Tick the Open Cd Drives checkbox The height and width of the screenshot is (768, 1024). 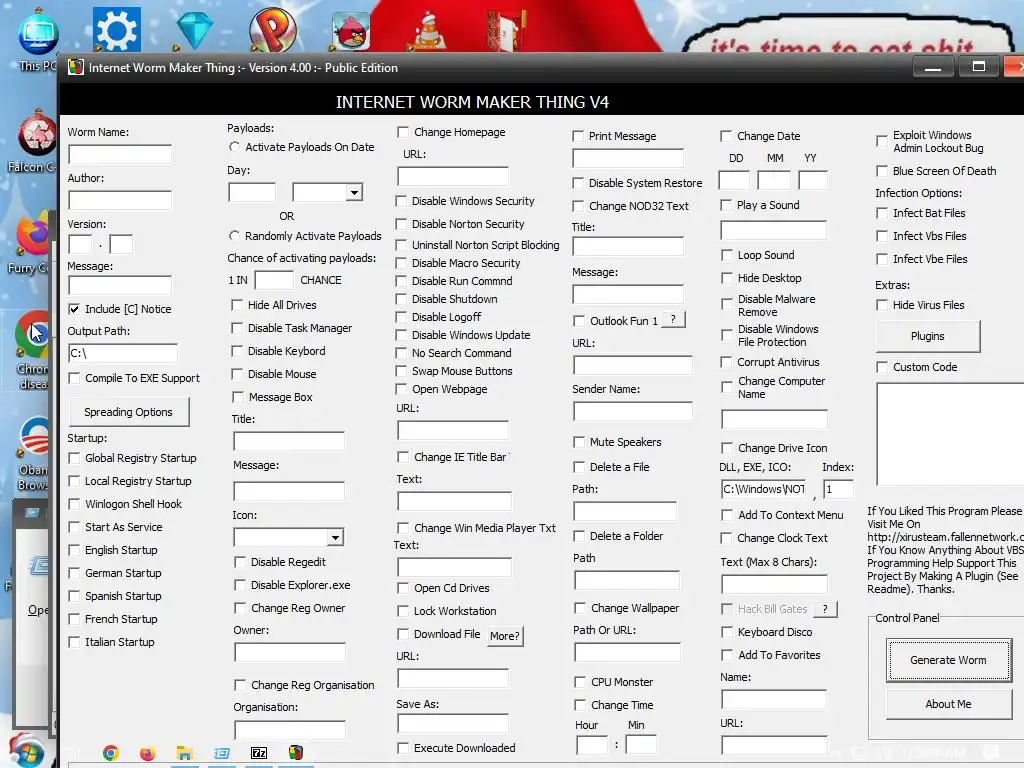click(x=403, y=588)
